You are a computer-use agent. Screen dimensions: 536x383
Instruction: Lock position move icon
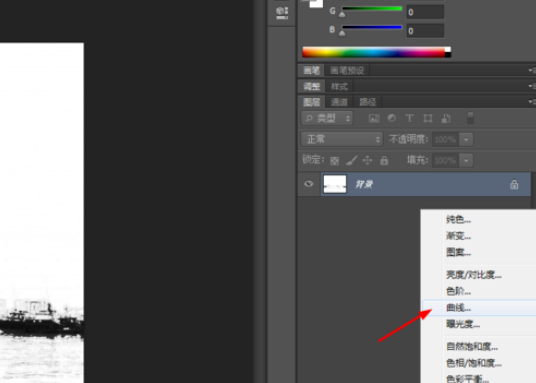pos(367,160)
